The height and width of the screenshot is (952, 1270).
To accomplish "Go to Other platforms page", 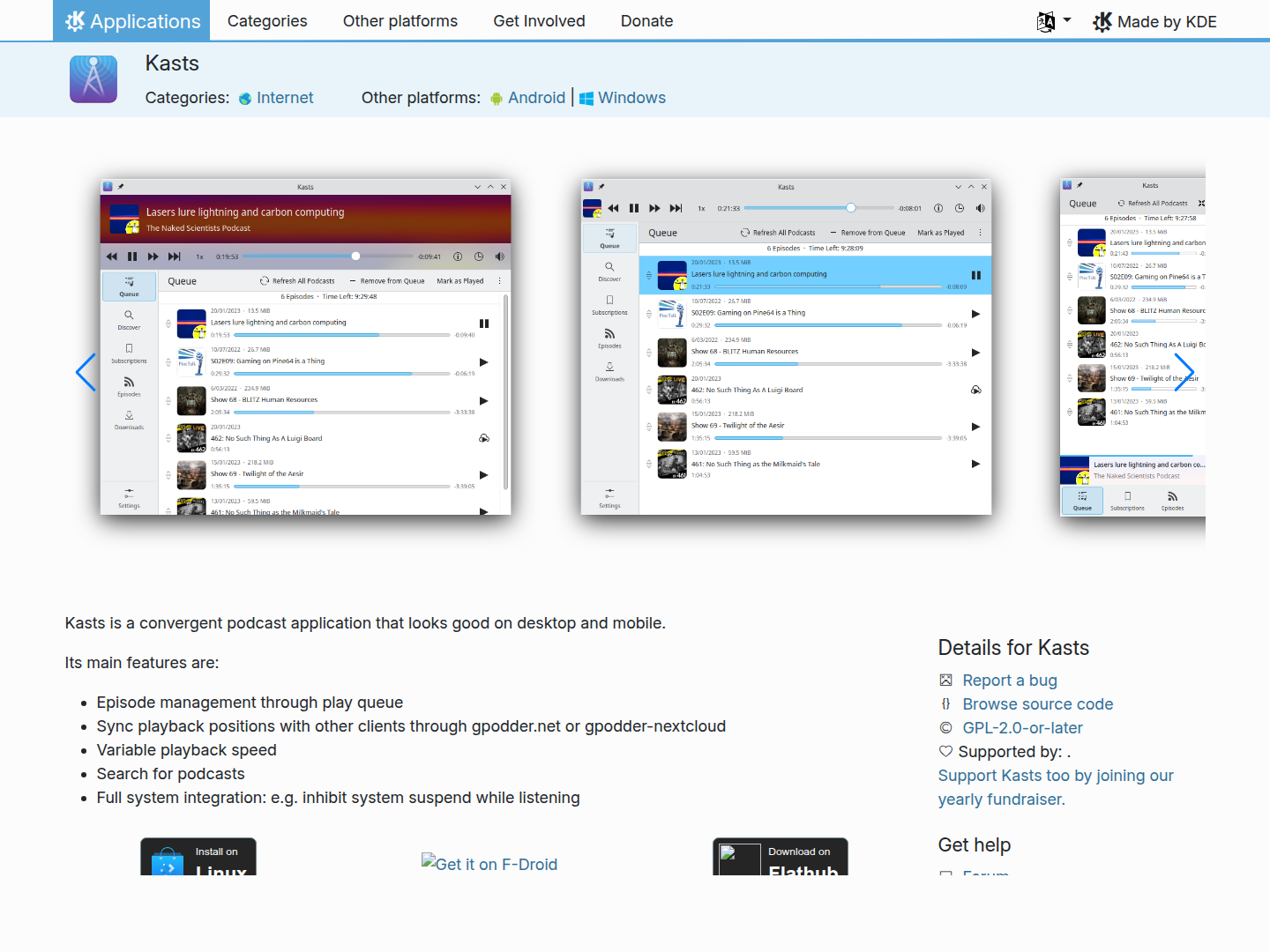I will point(400,20).
